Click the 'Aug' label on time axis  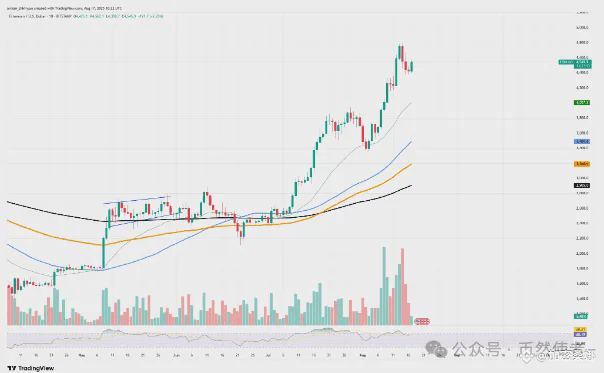(363, 355)
